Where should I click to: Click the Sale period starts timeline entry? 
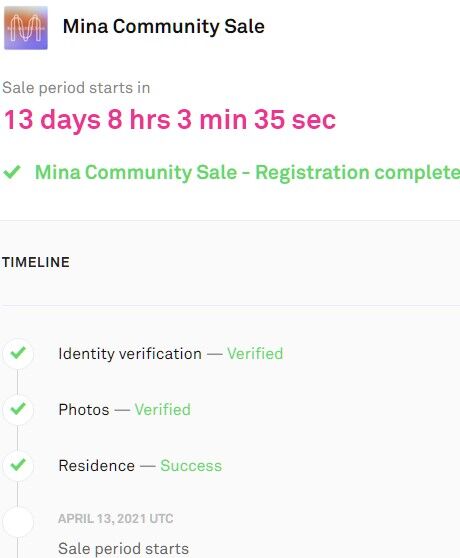click(123, 548)
